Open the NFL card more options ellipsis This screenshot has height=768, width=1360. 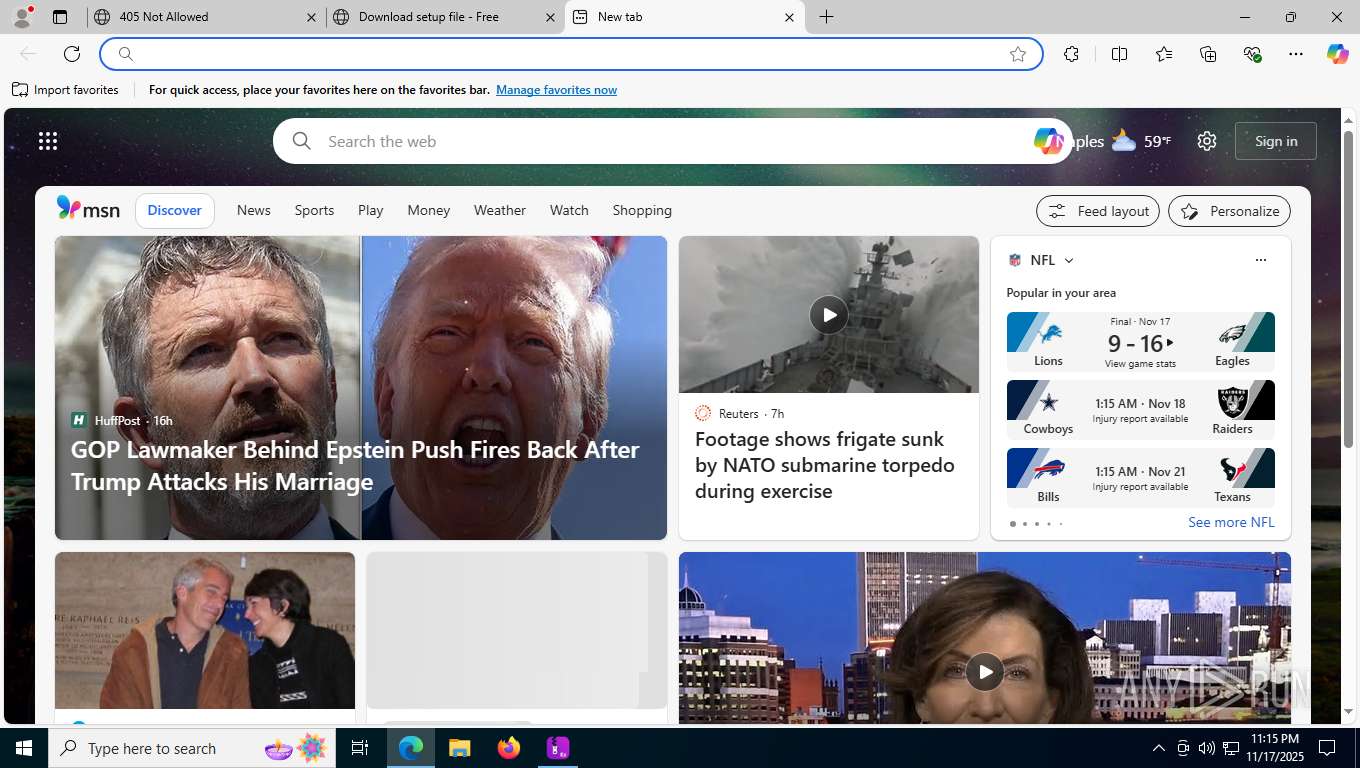tap(1260, 260)
